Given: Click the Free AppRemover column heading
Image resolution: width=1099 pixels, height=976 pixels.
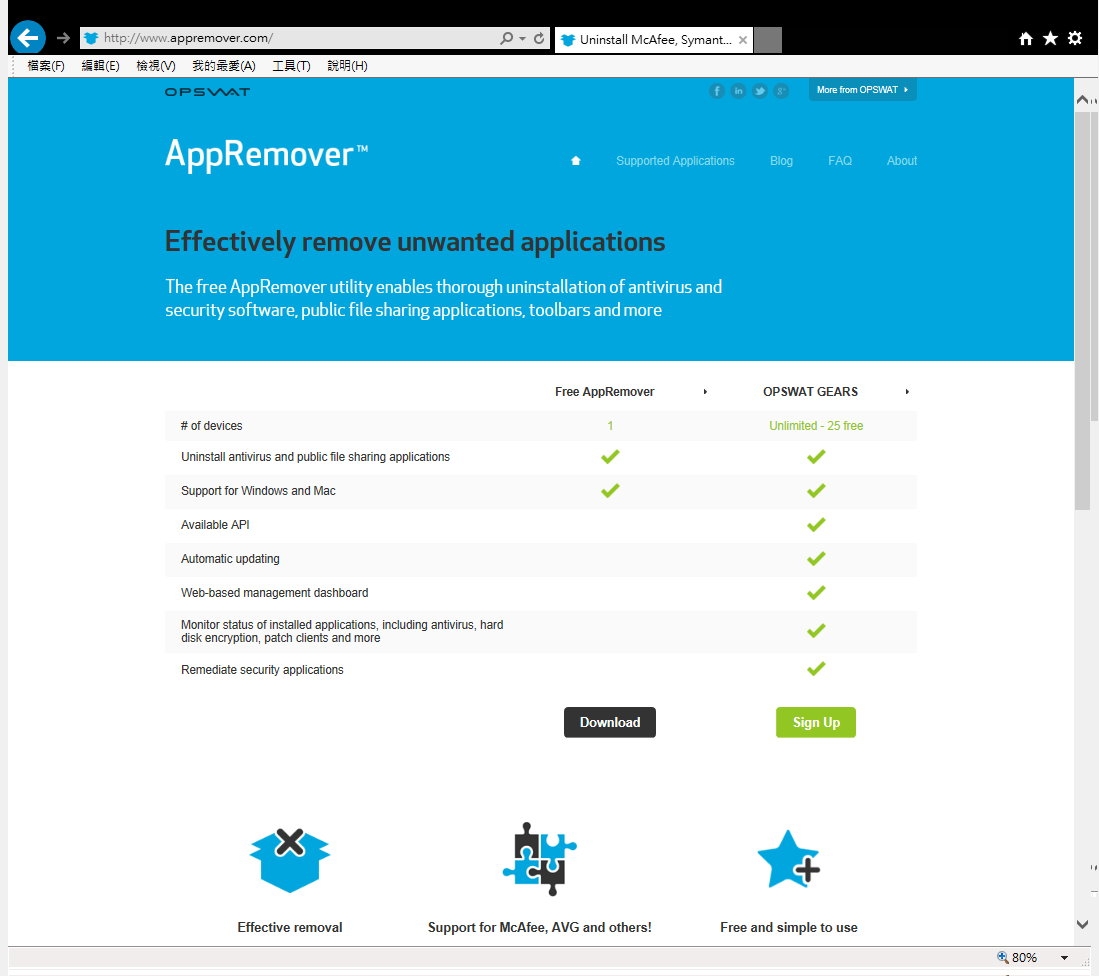Looking at the screenshot, I should tap(604, 392).
